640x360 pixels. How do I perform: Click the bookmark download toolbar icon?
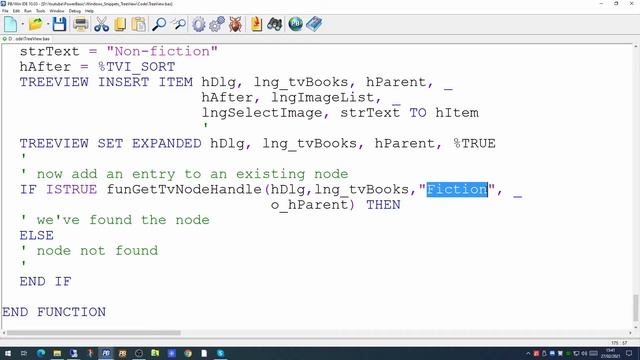pos(256,24)
